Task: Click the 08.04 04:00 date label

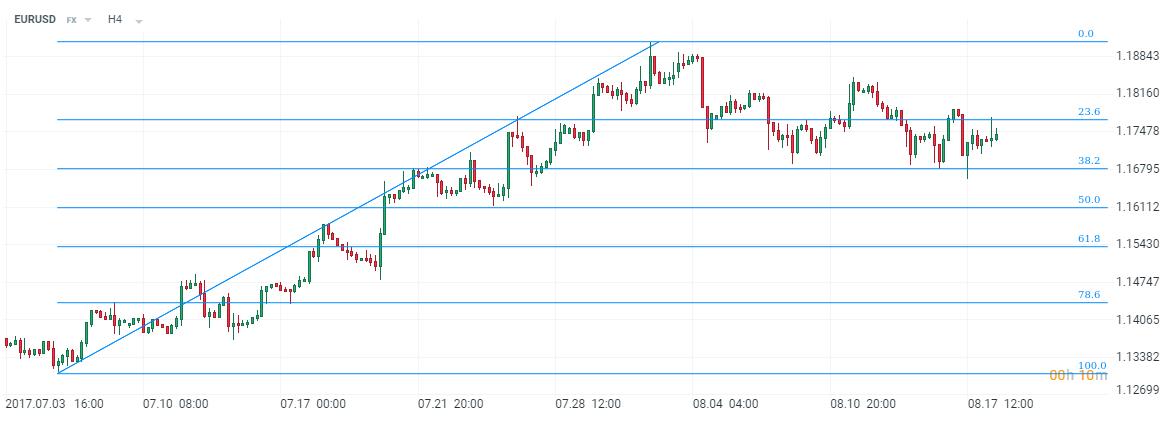Action: coord(725,404)
